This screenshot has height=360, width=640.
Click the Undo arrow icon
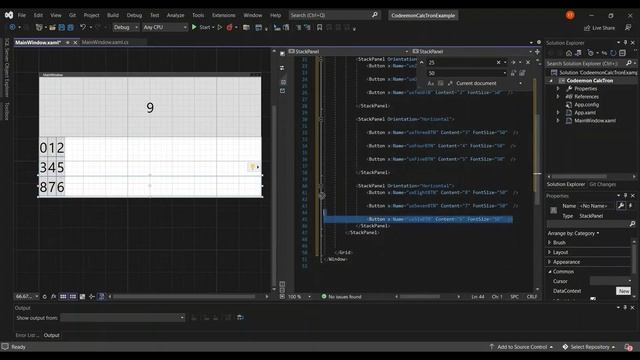83,27
